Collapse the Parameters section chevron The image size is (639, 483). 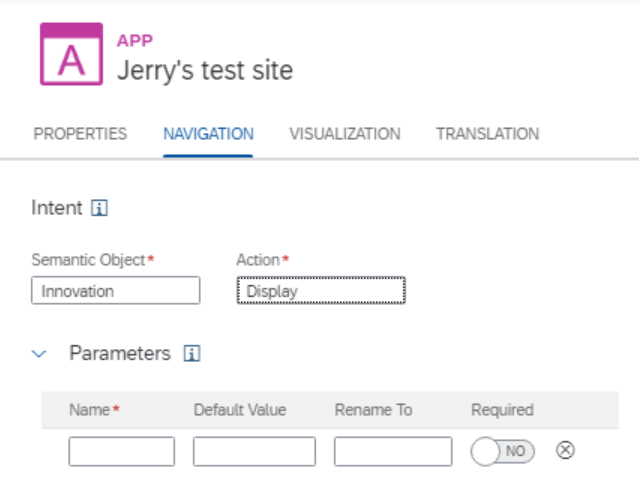point(39,353)
